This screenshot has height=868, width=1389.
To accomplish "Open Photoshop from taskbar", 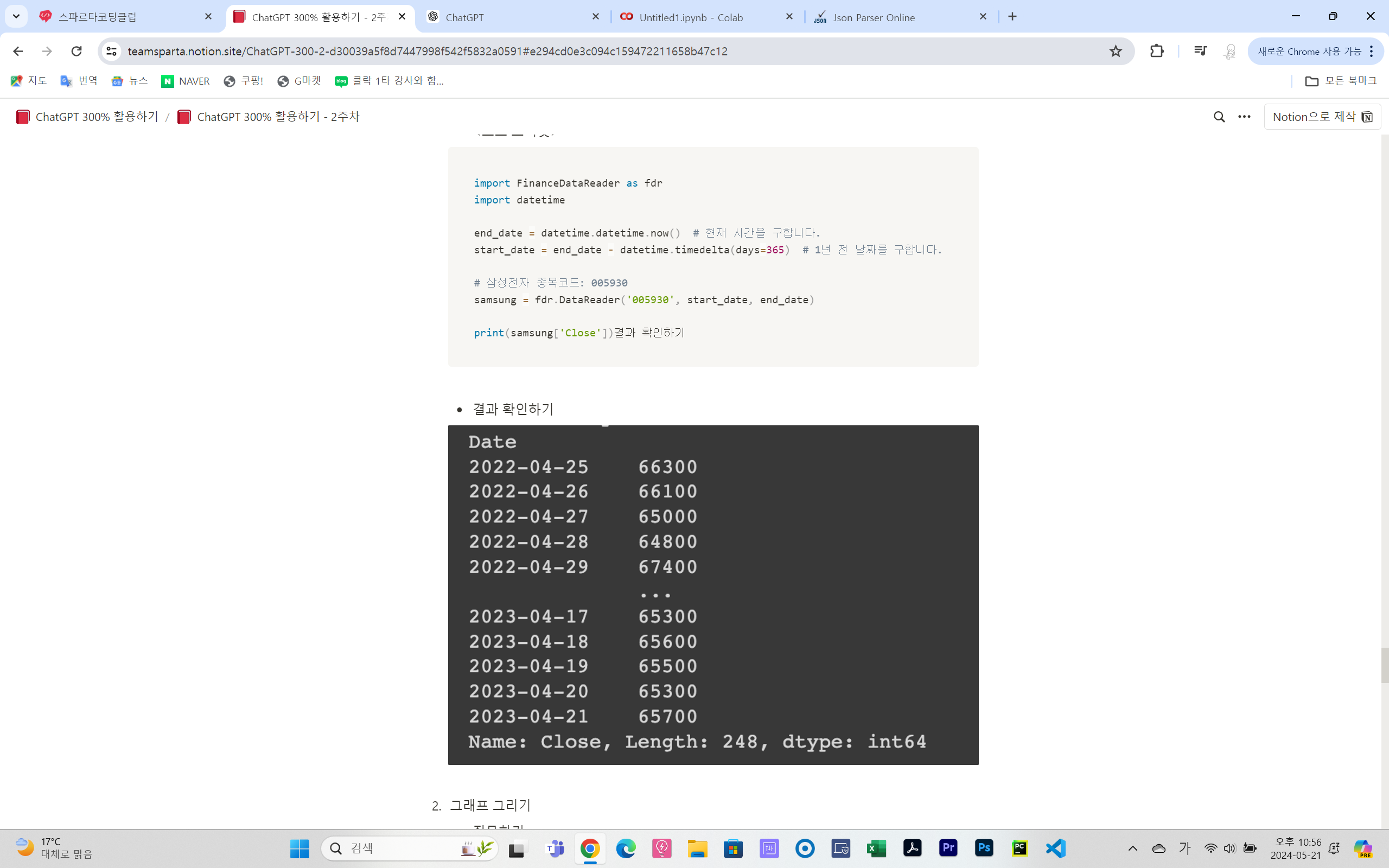I will 984,848.
